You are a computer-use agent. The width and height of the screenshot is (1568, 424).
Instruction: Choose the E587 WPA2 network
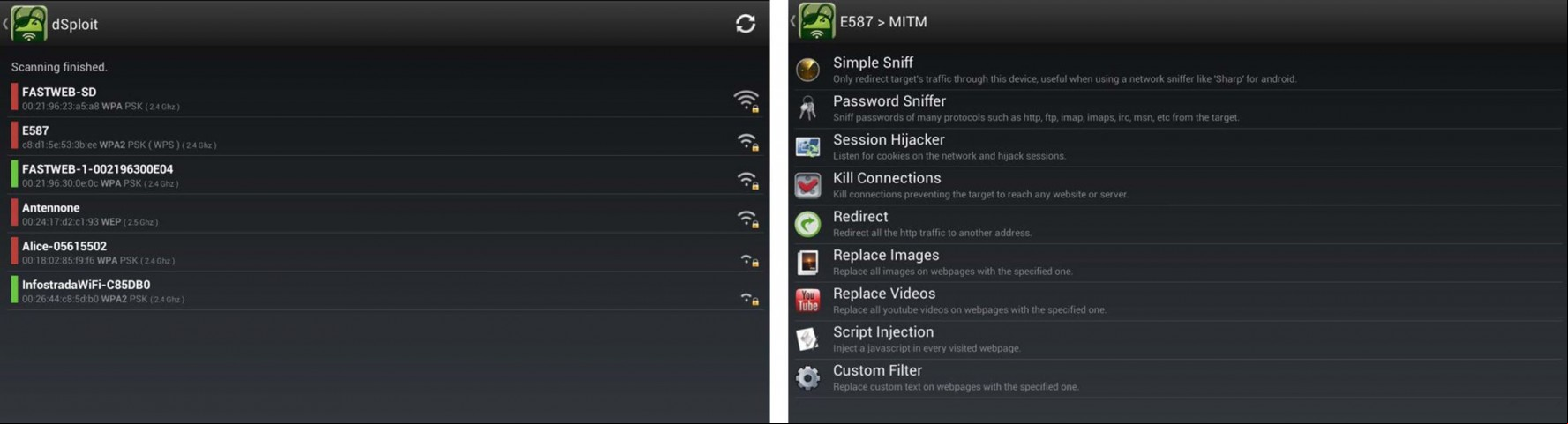pos(386,137)
